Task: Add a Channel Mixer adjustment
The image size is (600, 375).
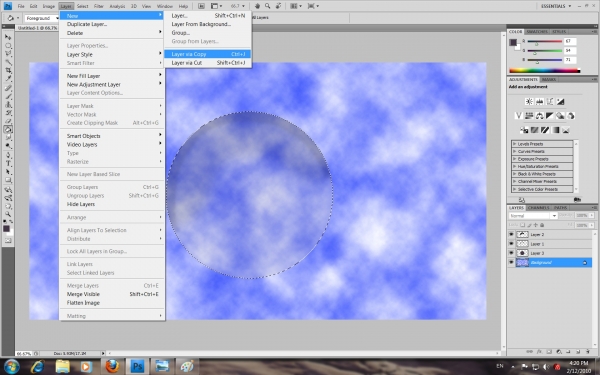Action: 571,116
